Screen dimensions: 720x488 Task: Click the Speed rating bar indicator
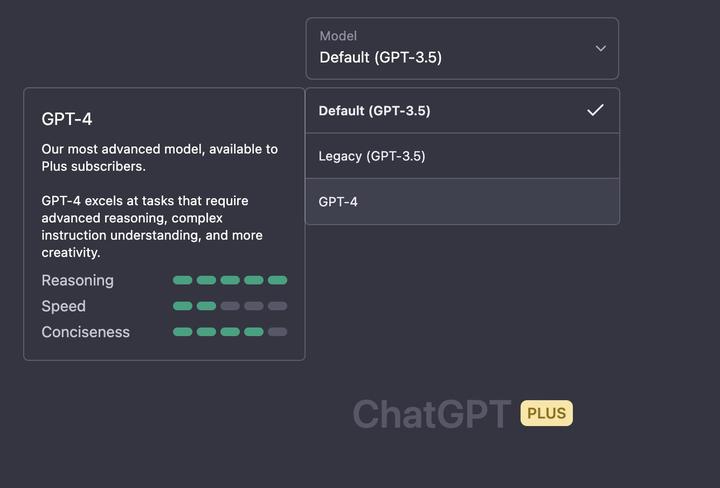230,306
